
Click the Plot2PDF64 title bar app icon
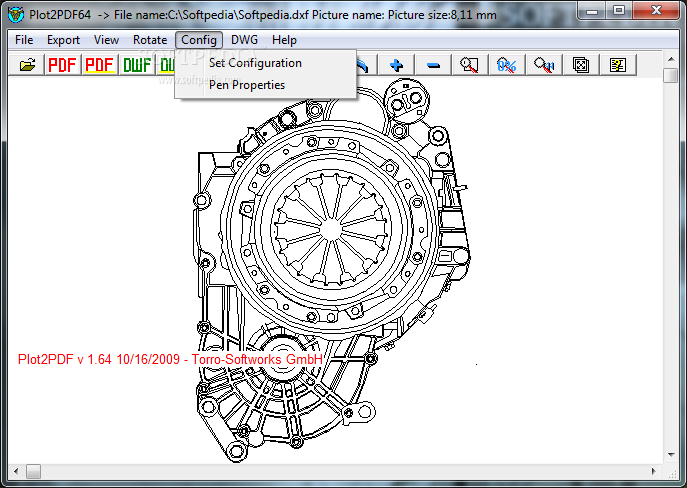(x=16, y=15)
